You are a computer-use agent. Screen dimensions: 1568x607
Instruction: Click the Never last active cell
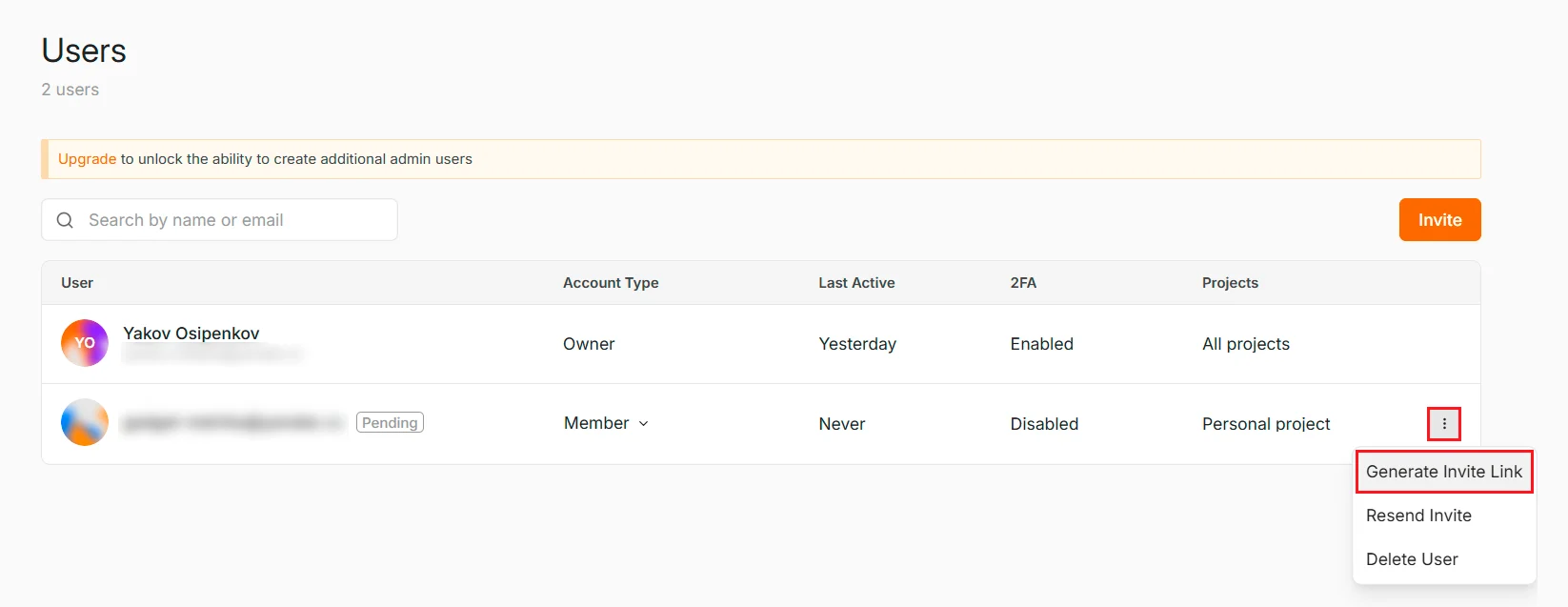842,424
